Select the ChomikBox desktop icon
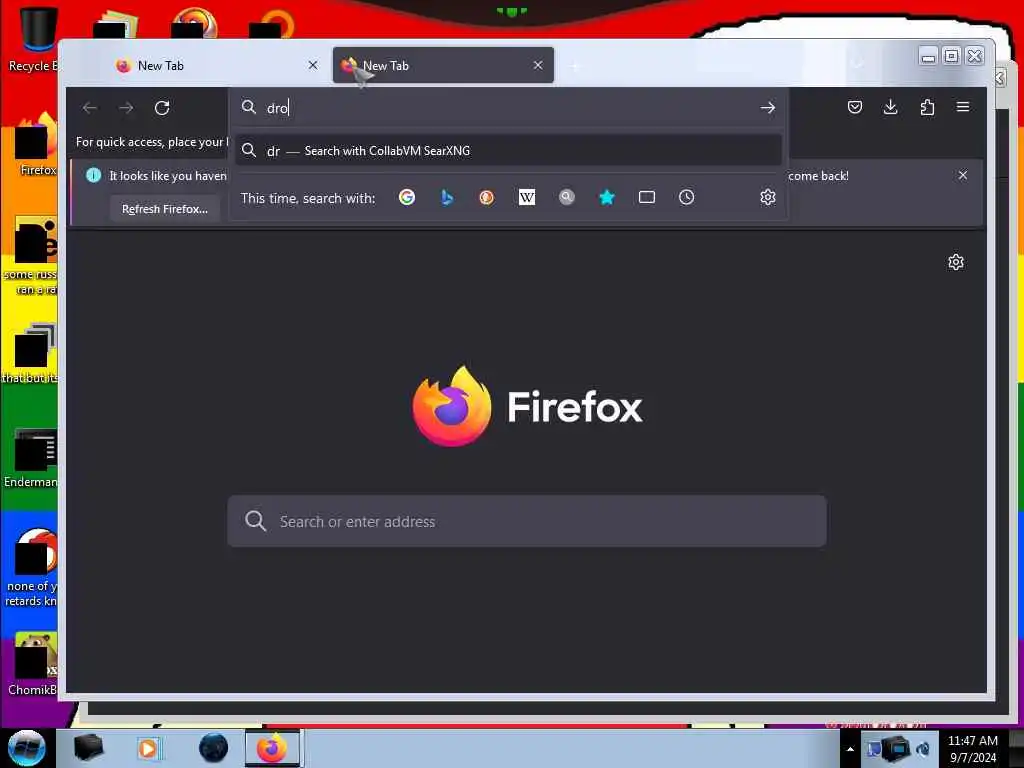 click(33, 665)
